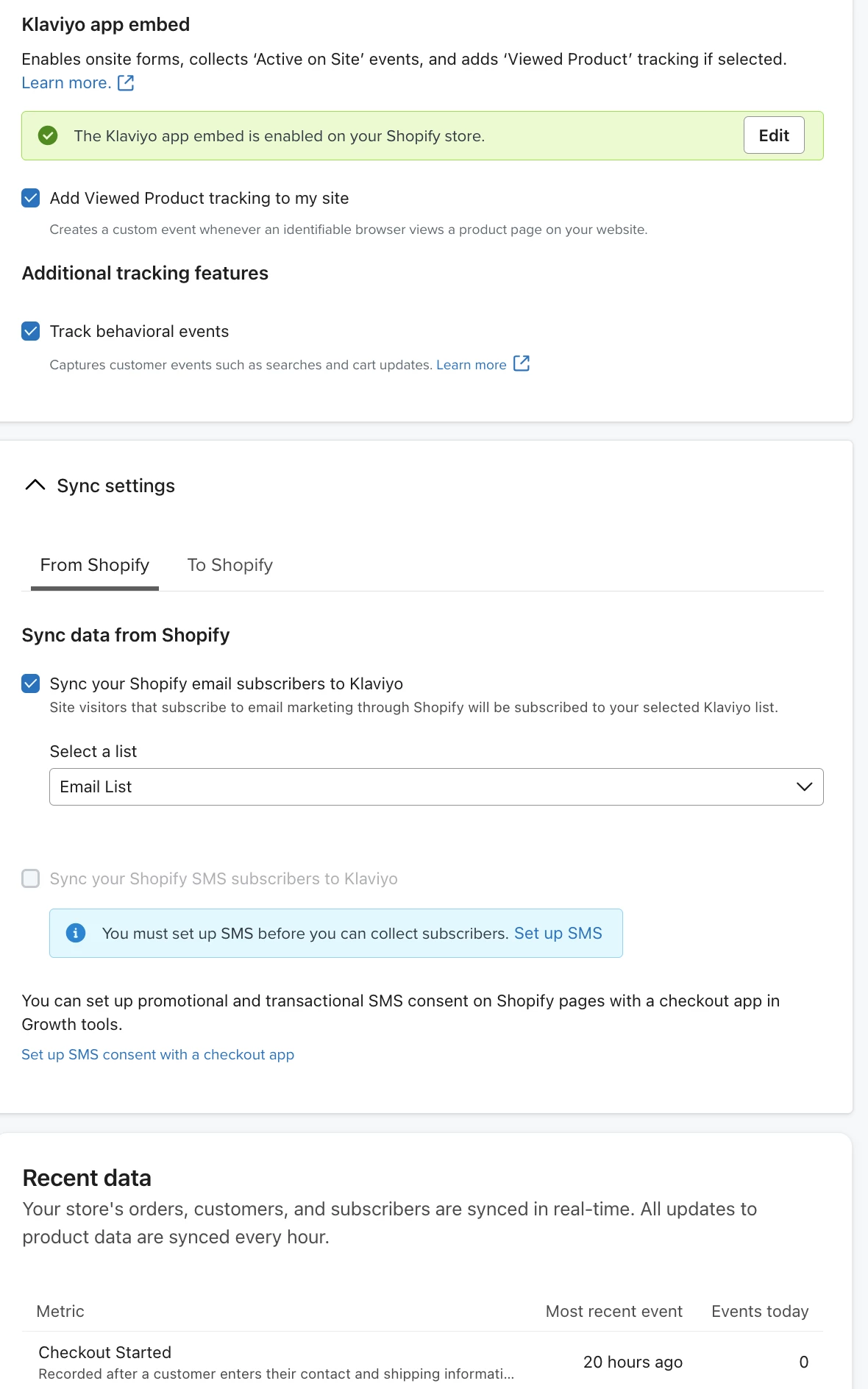
Task: Click the Sync settings heading
Action: (x=116, y=486)
